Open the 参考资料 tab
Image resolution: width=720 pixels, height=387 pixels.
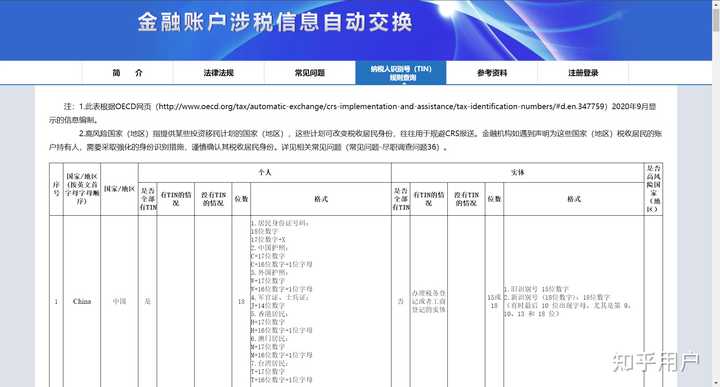492,73
